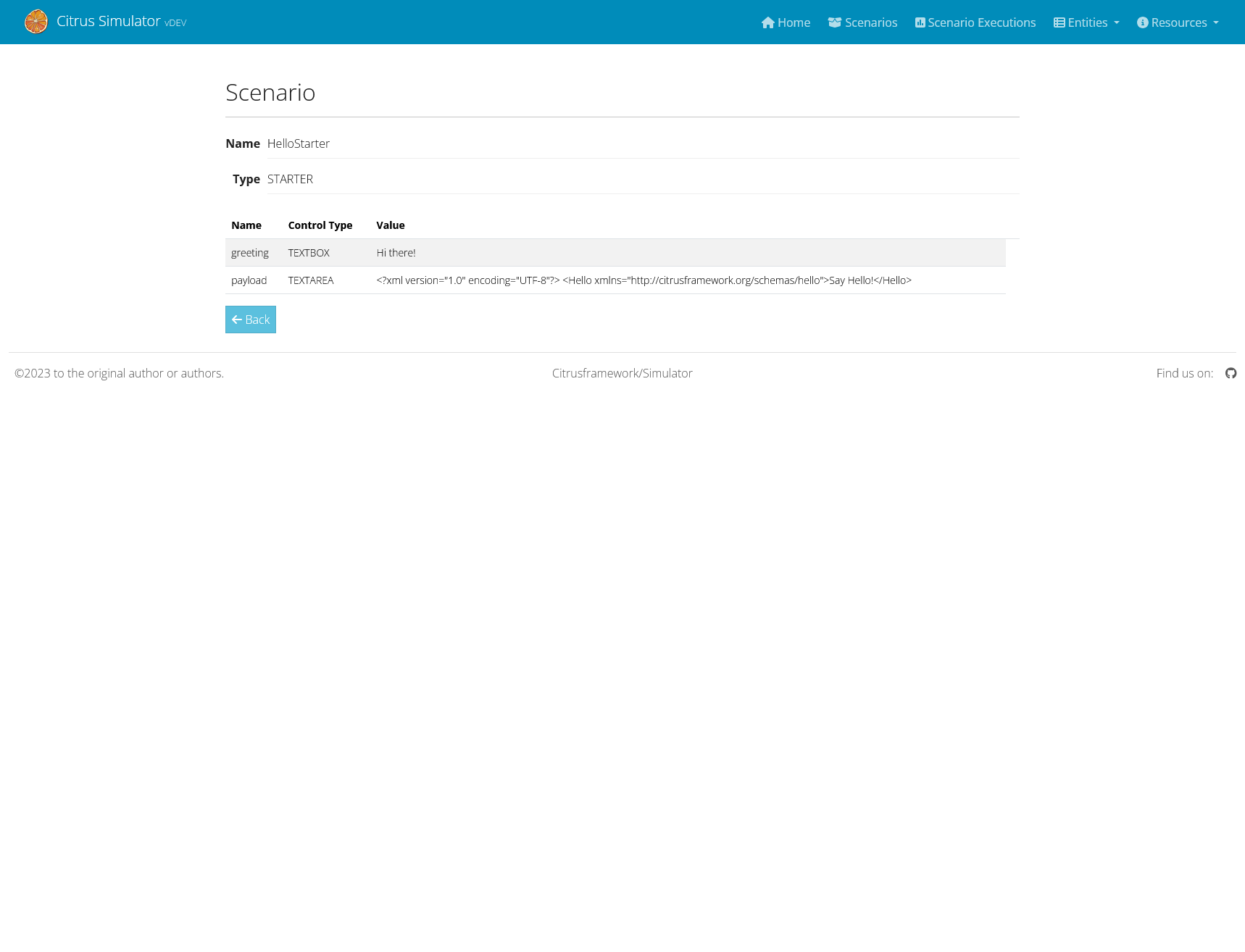Click the box icon beside Scenarios
This screenshot has width=1245, height=952.
point(834,22)
